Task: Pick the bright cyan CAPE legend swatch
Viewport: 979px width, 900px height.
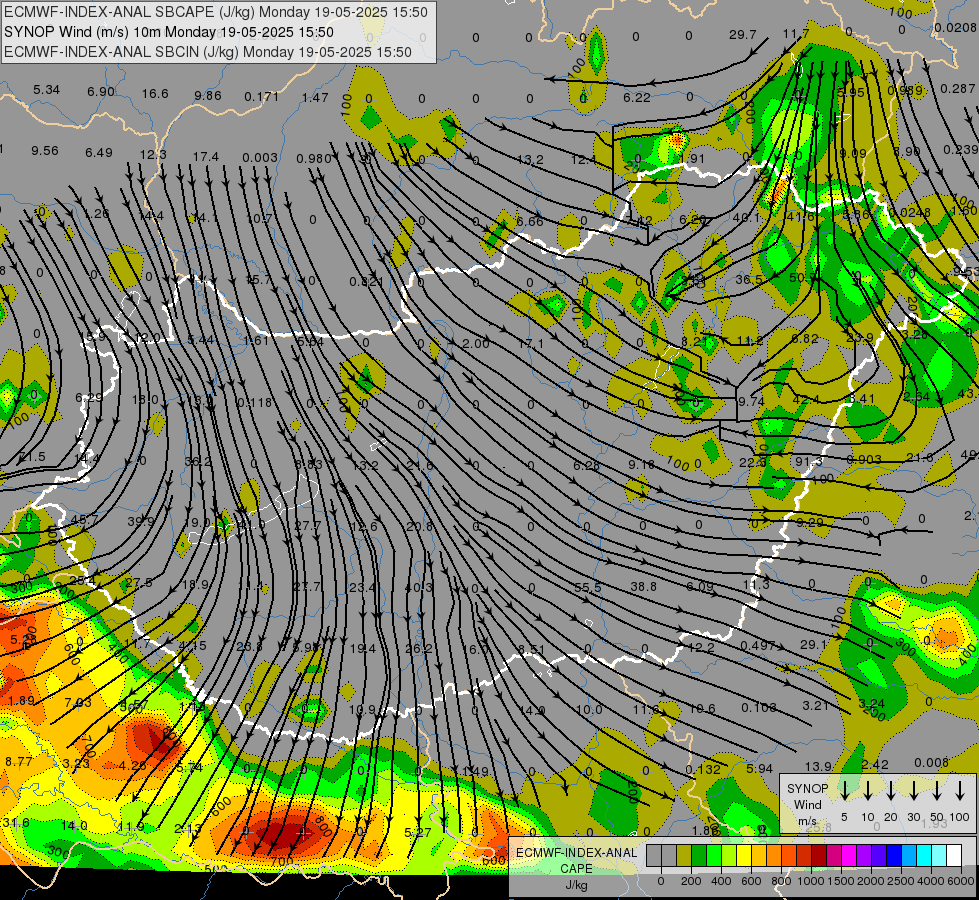Action: 923,856
